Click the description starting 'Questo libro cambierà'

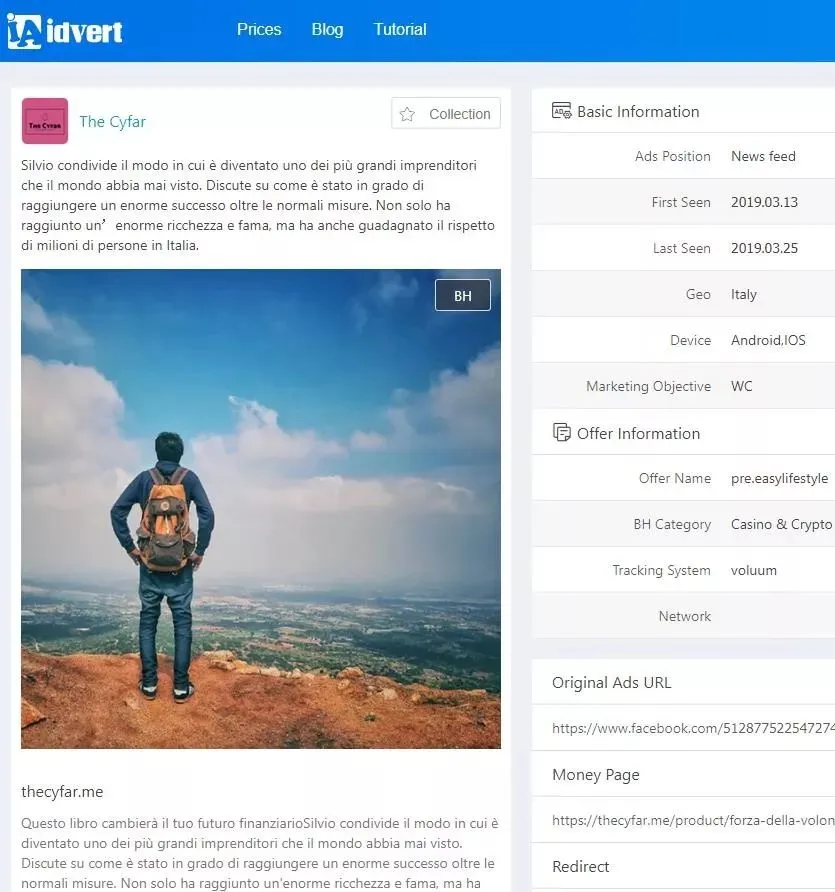[x=259, y=853]
